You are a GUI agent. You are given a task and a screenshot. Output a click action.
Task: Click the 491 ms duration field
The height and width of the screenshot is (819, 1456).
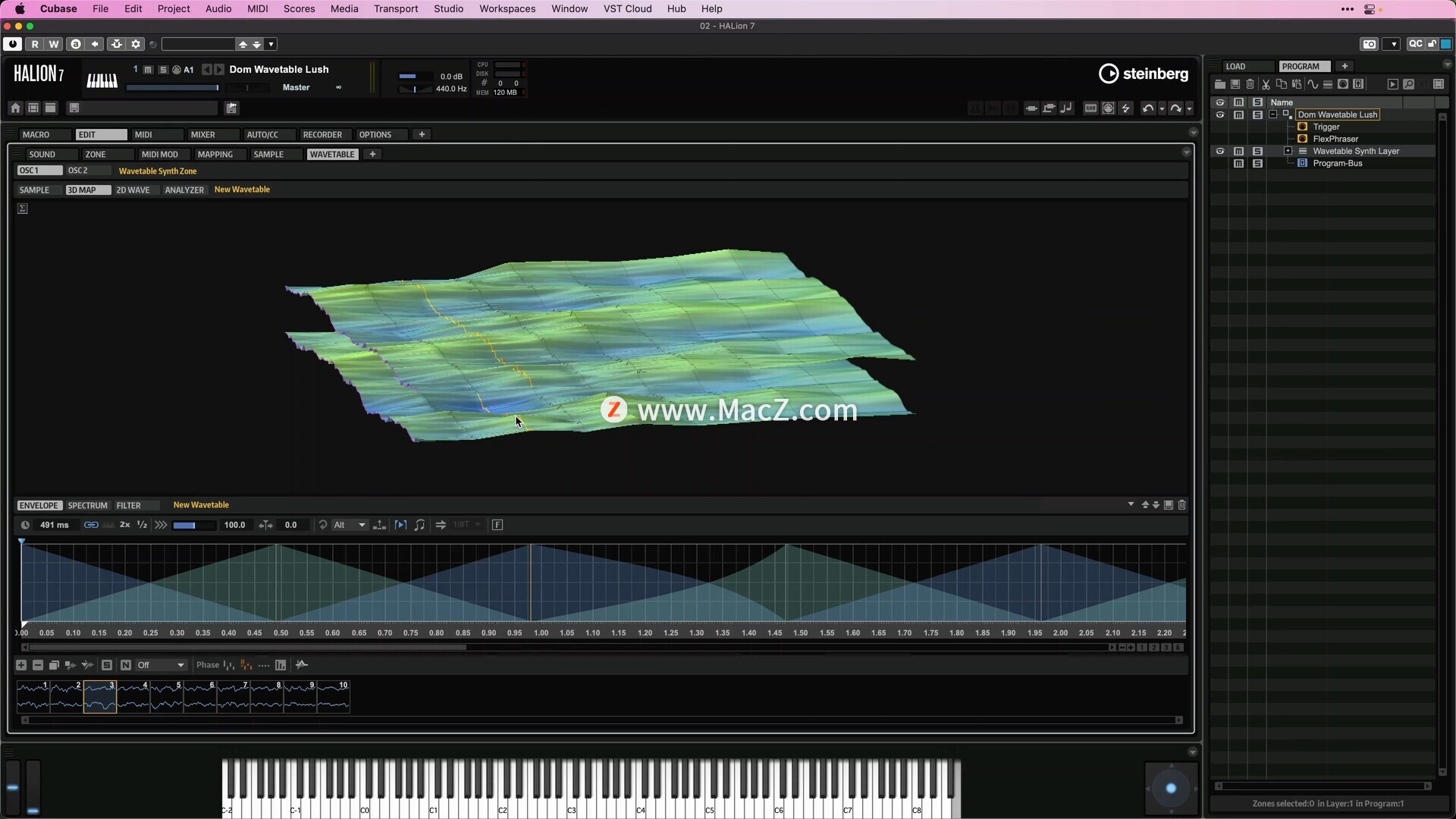tap(55, 525)
